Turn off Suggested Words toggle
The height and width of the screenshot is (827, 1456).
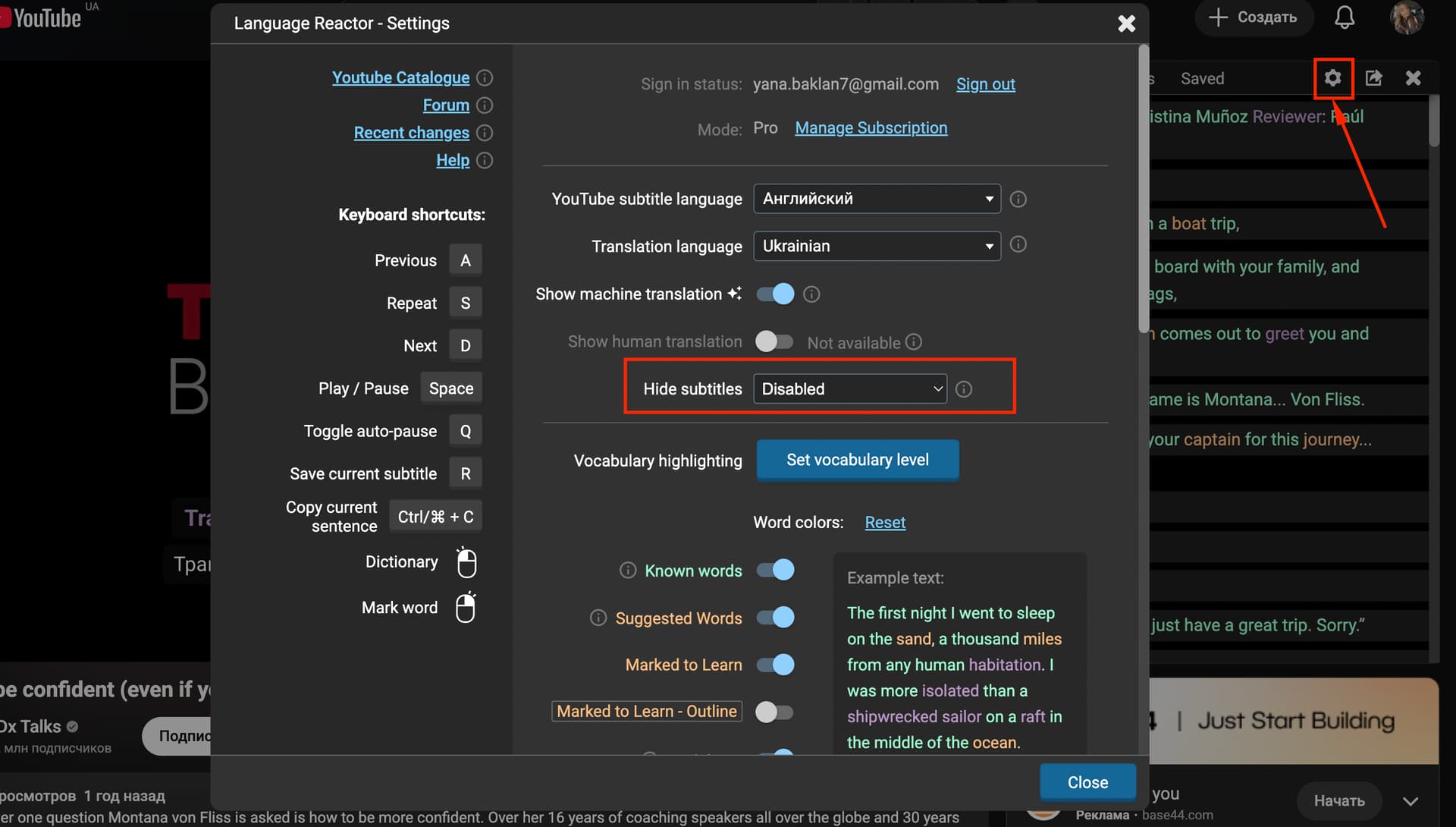click(x=775, y=618)
